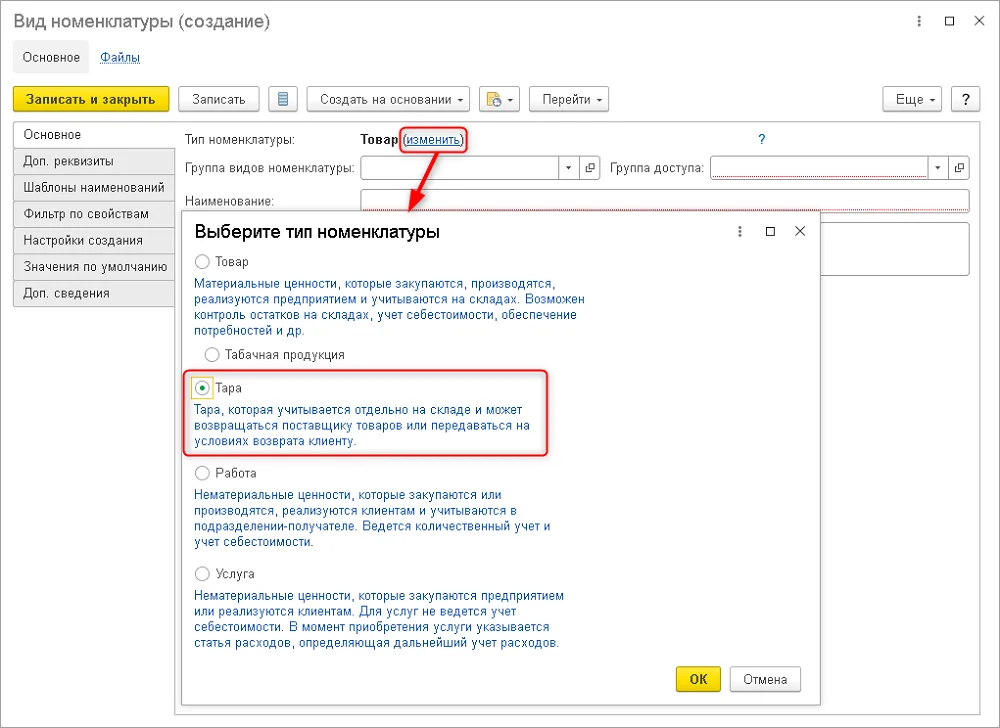Open the Создать на основании dropdown
Viewport: 1000px width, 728px height.
(388, 99)
